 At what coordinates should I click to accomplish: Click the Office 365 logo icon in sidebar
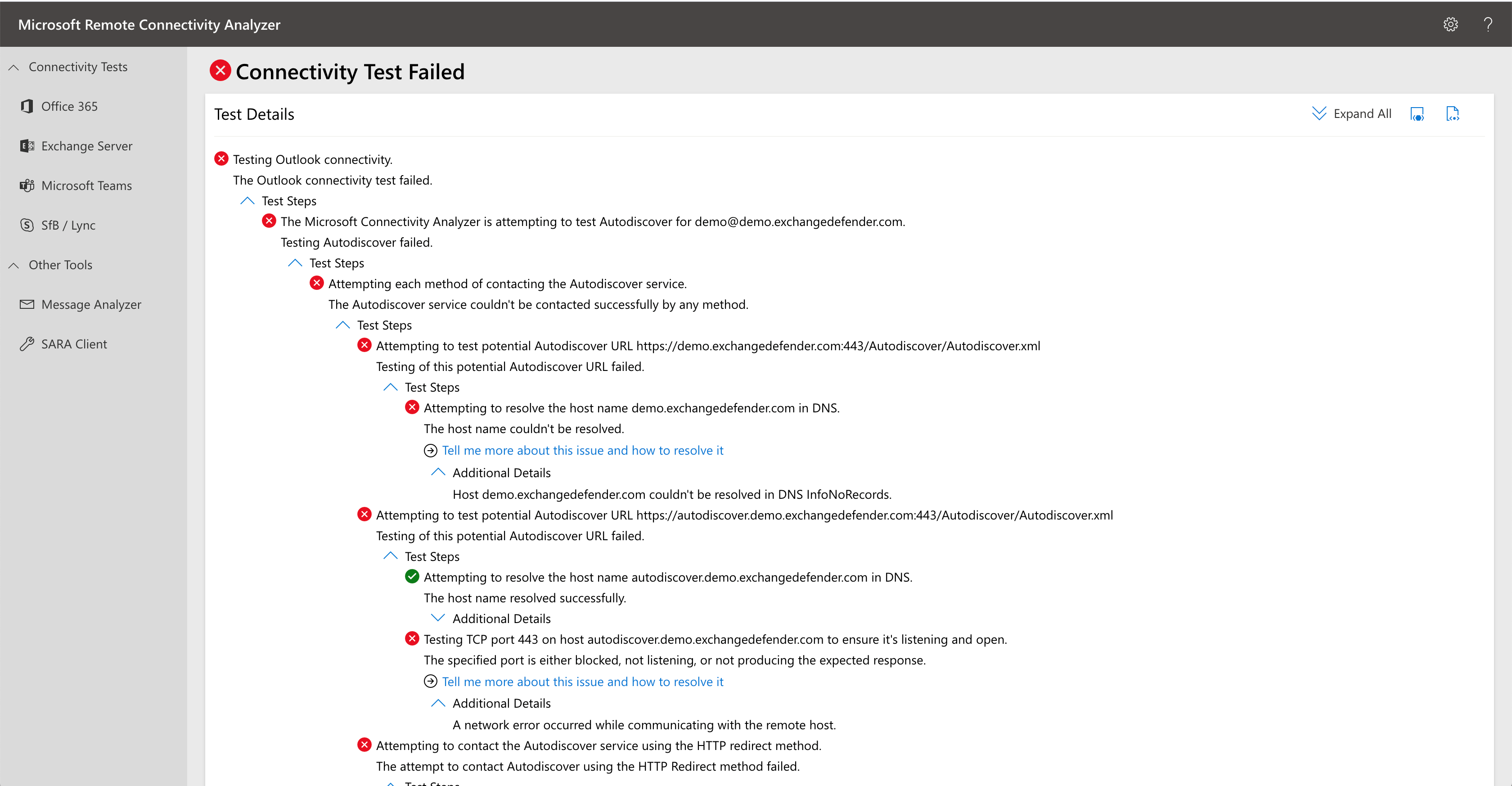27,106
